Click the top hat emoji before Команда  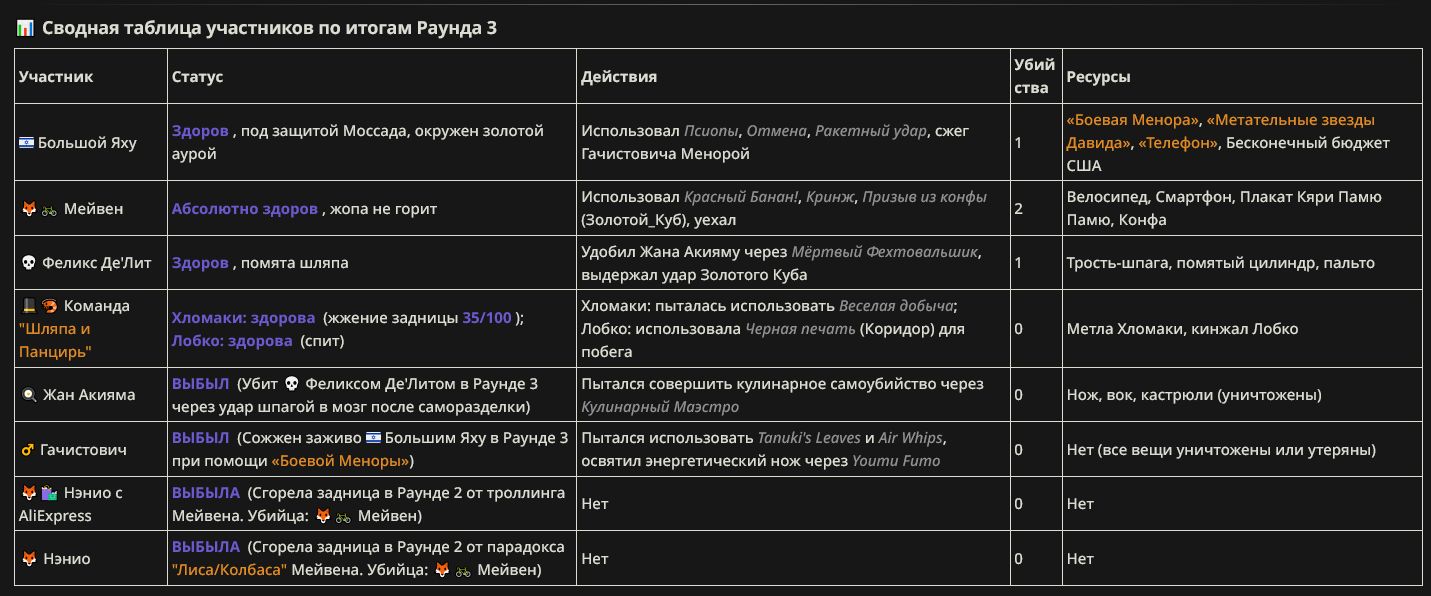coord(28,305)
